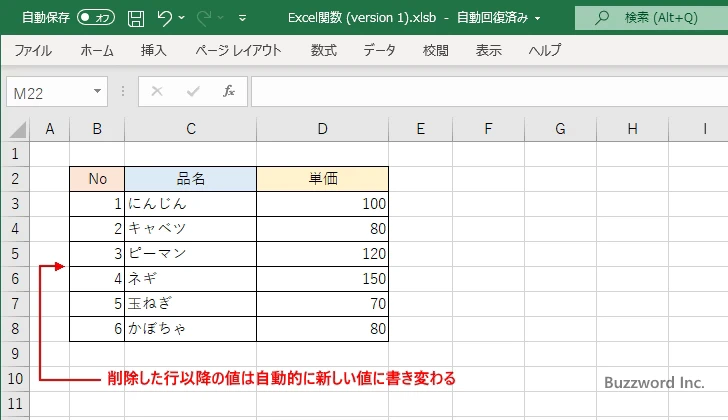
Task: Switch to the ホーム tab
Action: [x=97, y=50]
